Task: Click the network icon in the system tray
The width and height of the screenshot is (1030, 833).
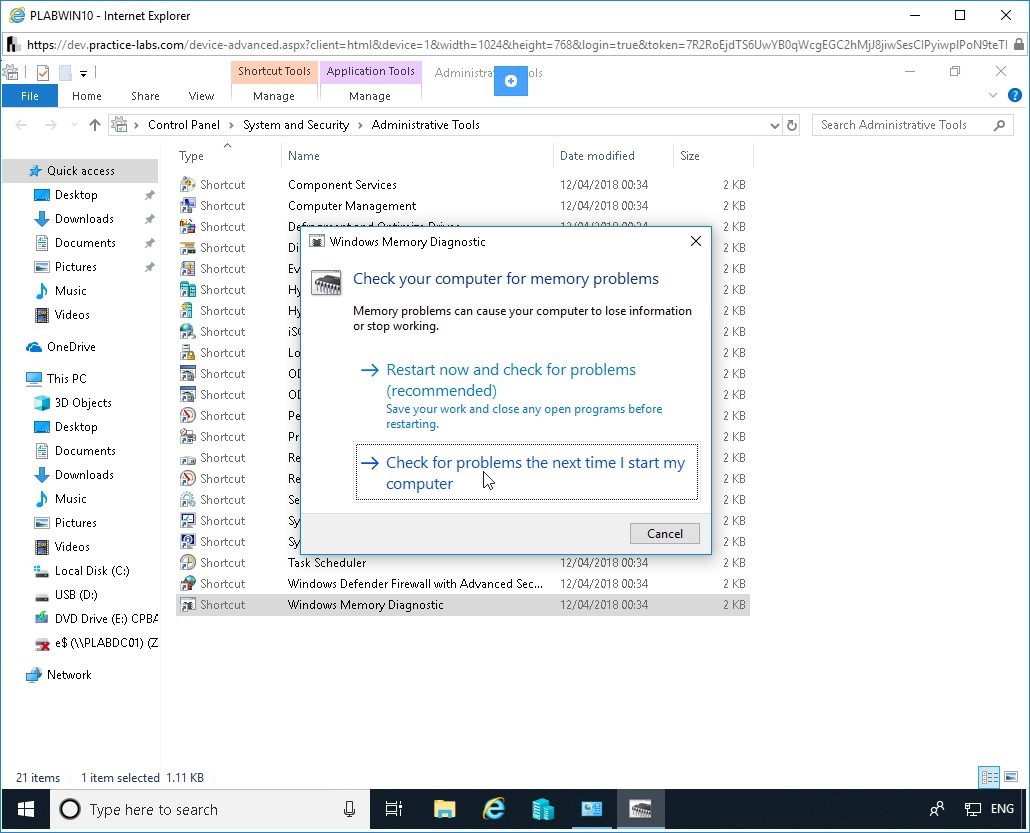Action: click(972, 809)
